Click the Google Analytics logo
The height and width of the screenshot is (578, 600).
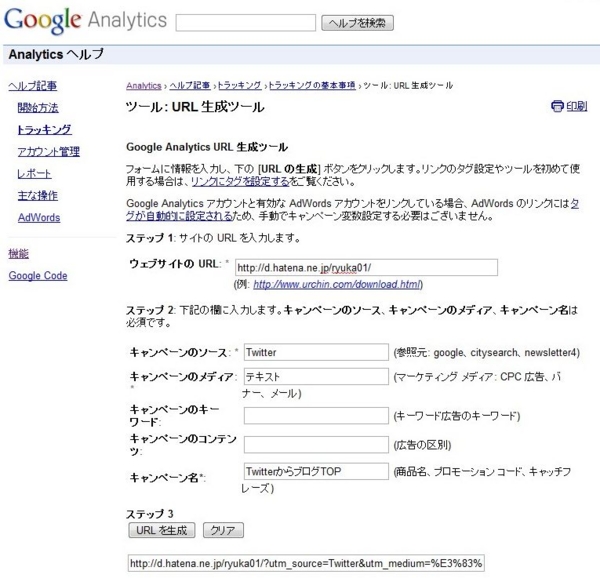[x=85, y=21]
